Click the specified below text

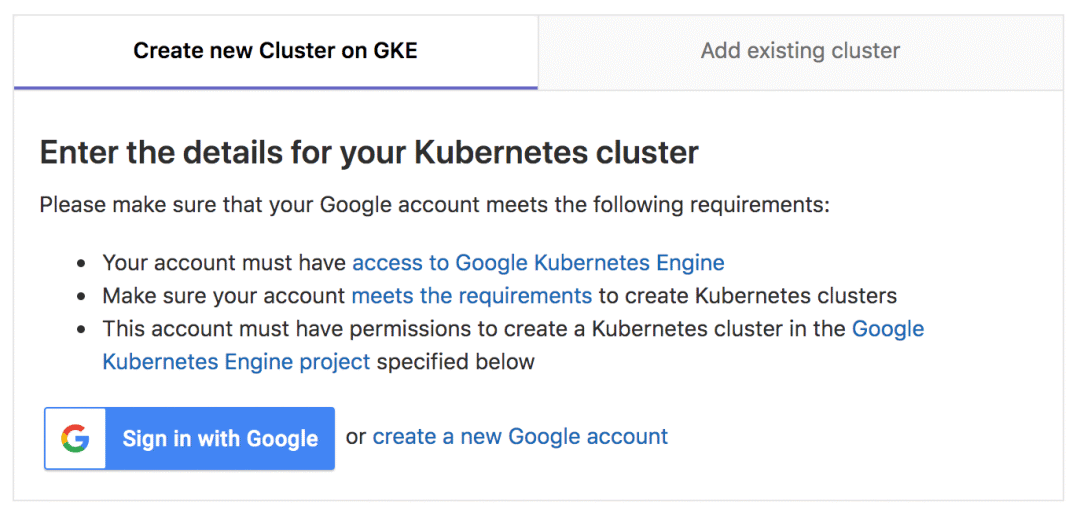[x=455, y=361]
